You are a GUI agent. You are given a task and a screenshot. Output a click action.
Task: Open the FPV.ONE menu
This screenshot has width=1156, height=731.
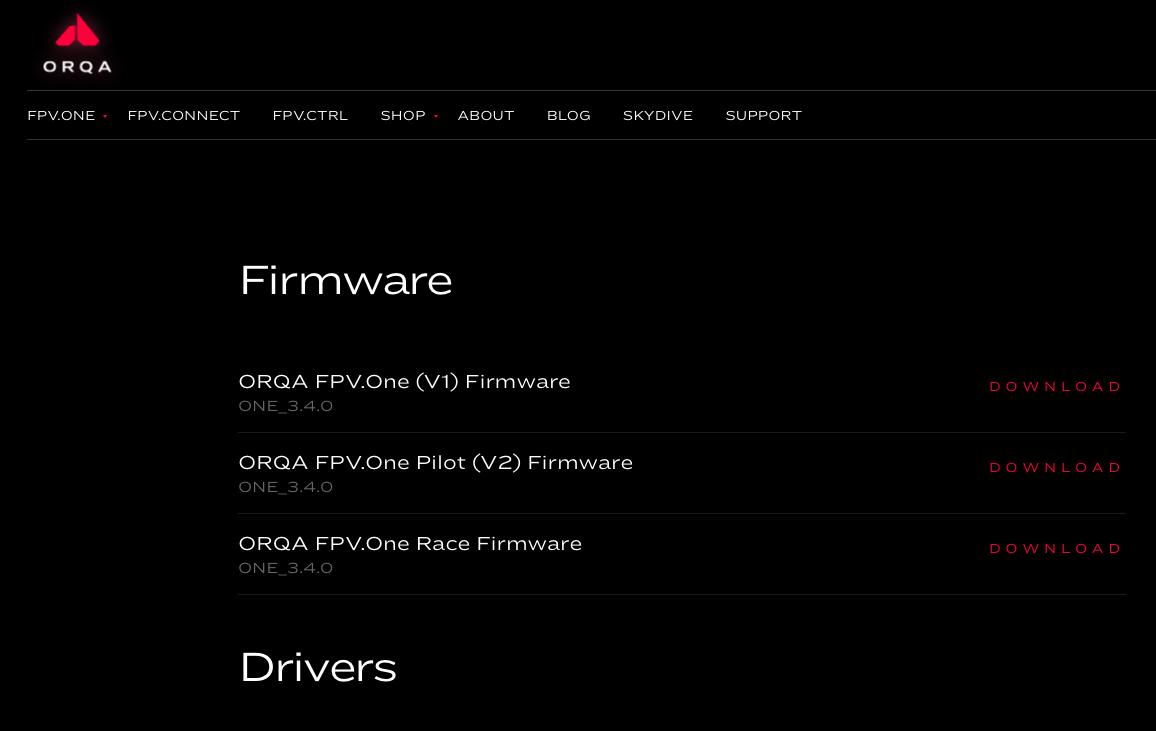pos(61,116)
